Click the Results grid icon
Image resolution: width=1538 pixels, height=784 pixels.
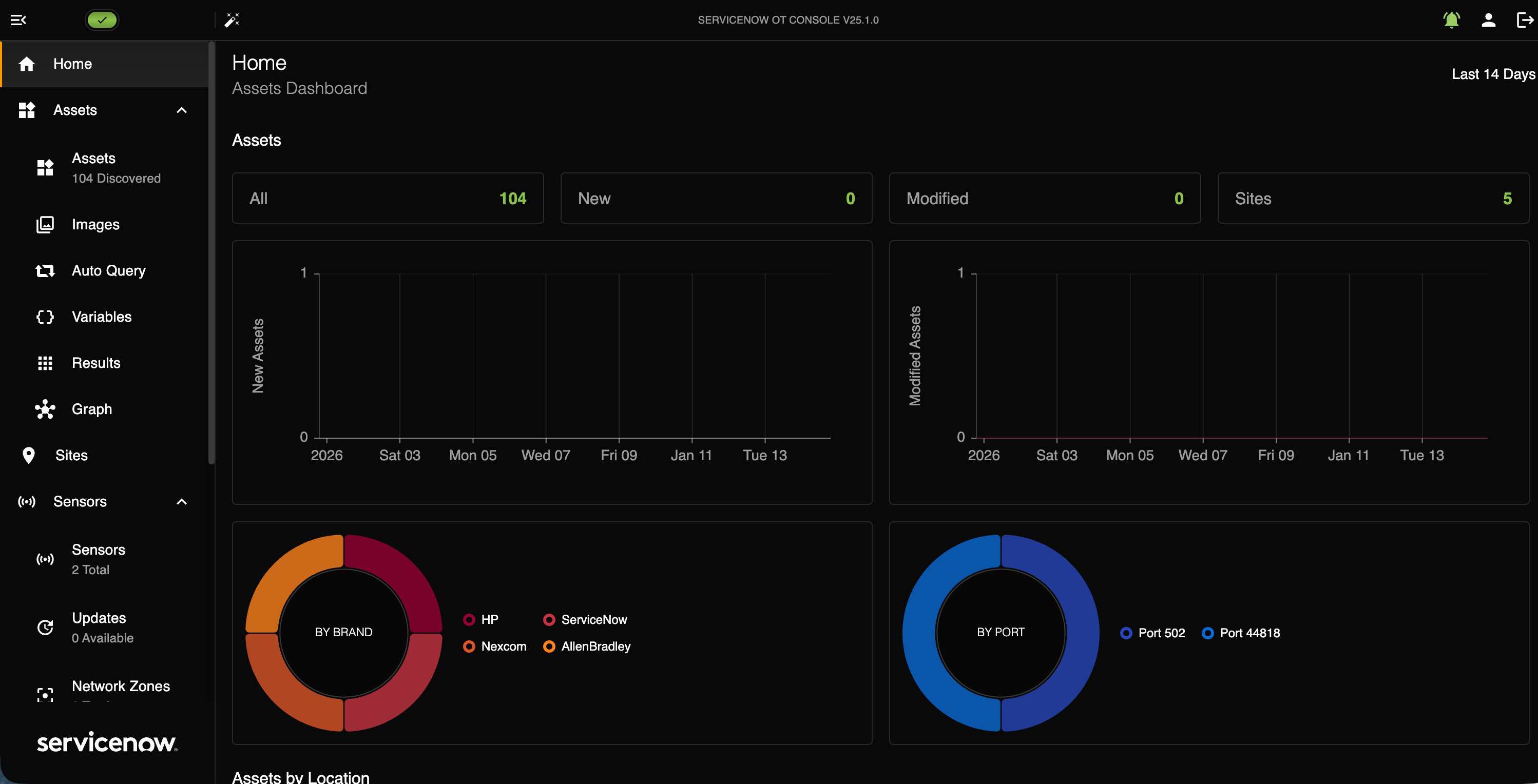[x=45, y=363]
